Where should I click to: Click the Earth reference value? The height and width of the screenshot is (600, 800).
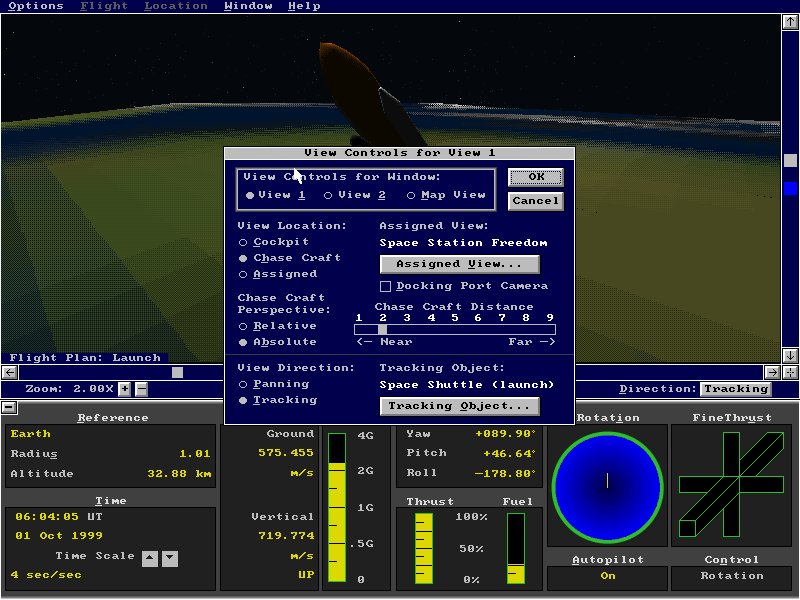click(x=31, y=434)
